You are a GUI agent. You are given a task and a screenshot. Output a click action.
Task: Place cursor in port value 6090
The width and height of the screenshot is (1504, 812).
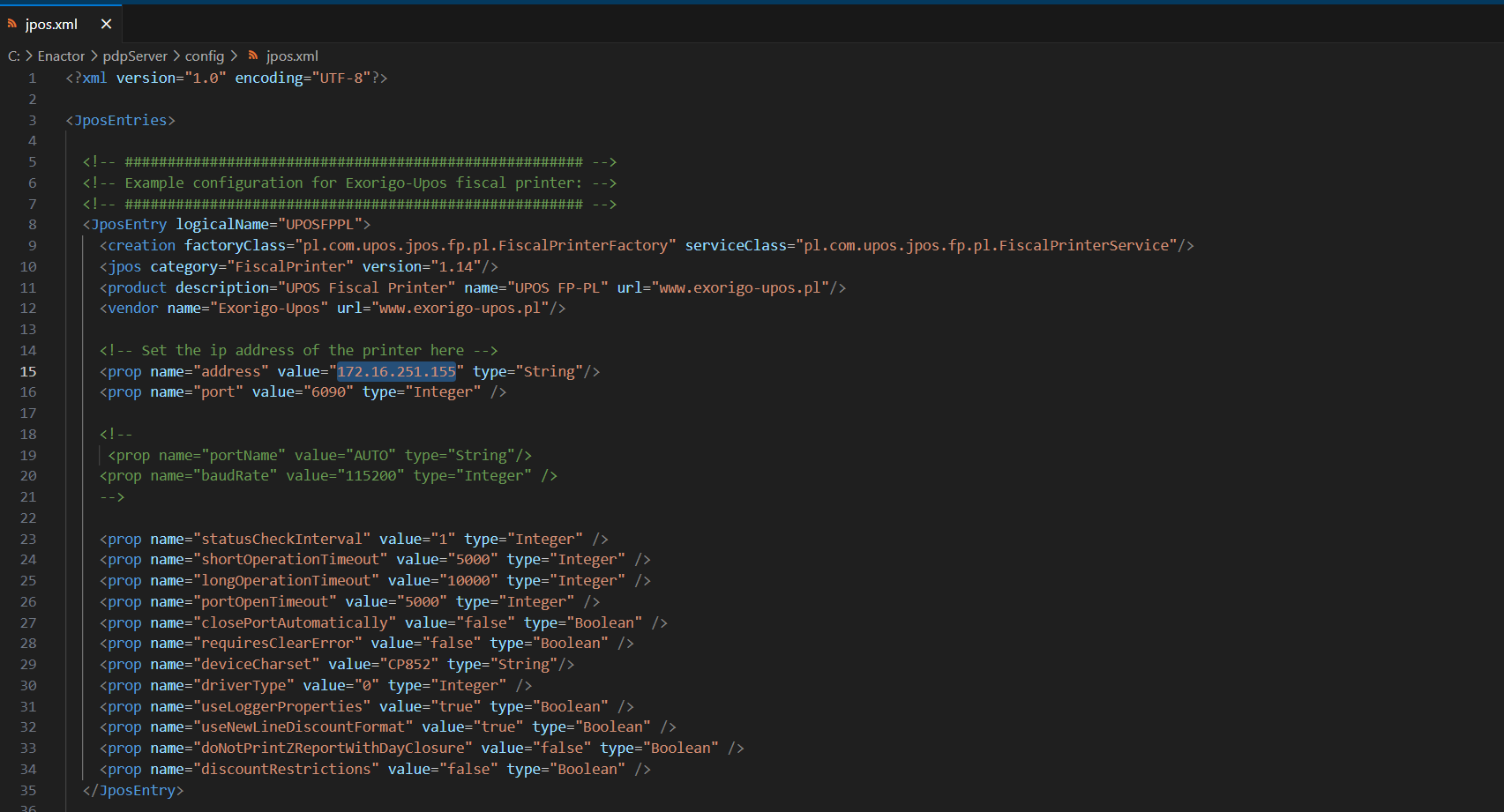(328, 392)
